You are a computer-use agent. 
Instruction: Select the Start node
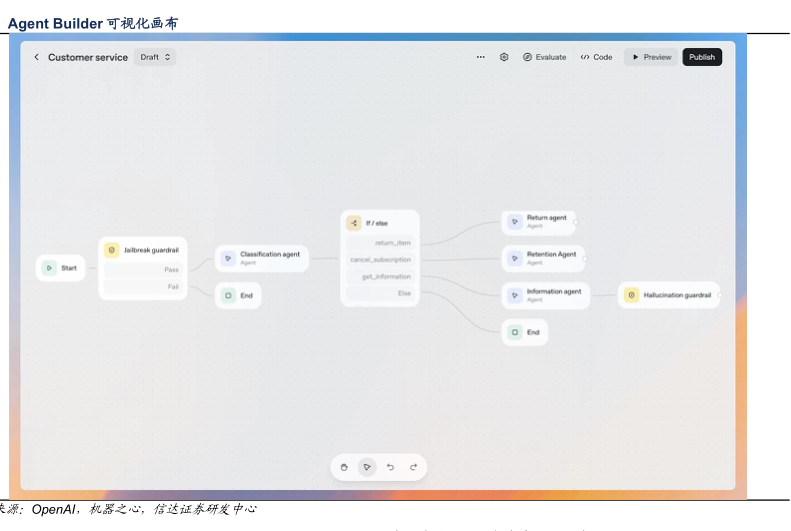[x=60, y=268]
